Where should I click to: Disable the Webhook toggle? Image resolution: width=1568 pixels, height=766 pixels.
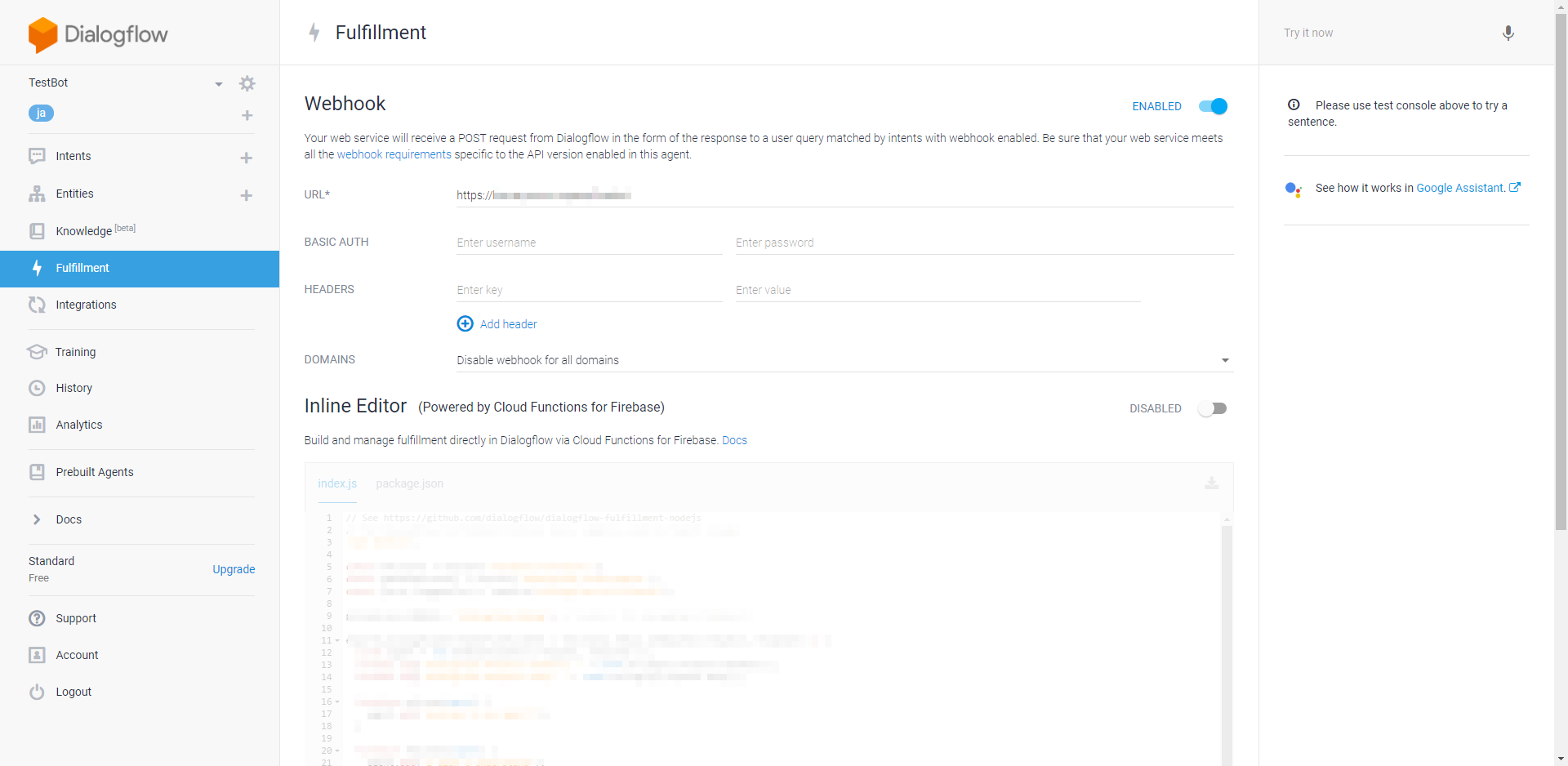tap(1212, 106)
